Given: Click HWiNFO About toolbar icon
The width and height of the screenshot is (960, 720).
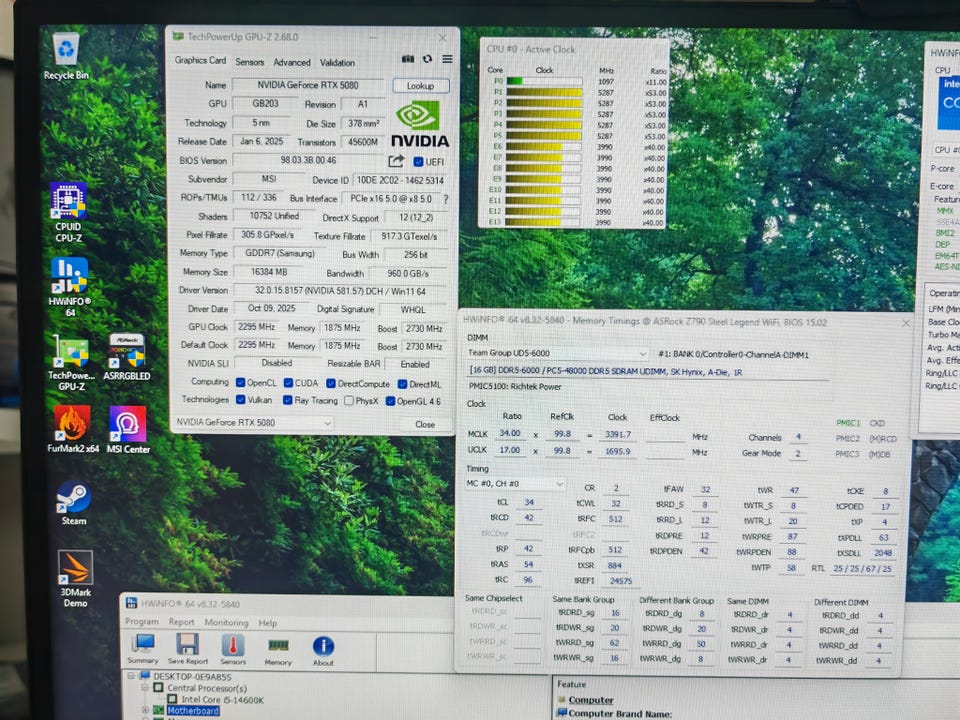Looking at the screenshot, I should tap(323, 651).
